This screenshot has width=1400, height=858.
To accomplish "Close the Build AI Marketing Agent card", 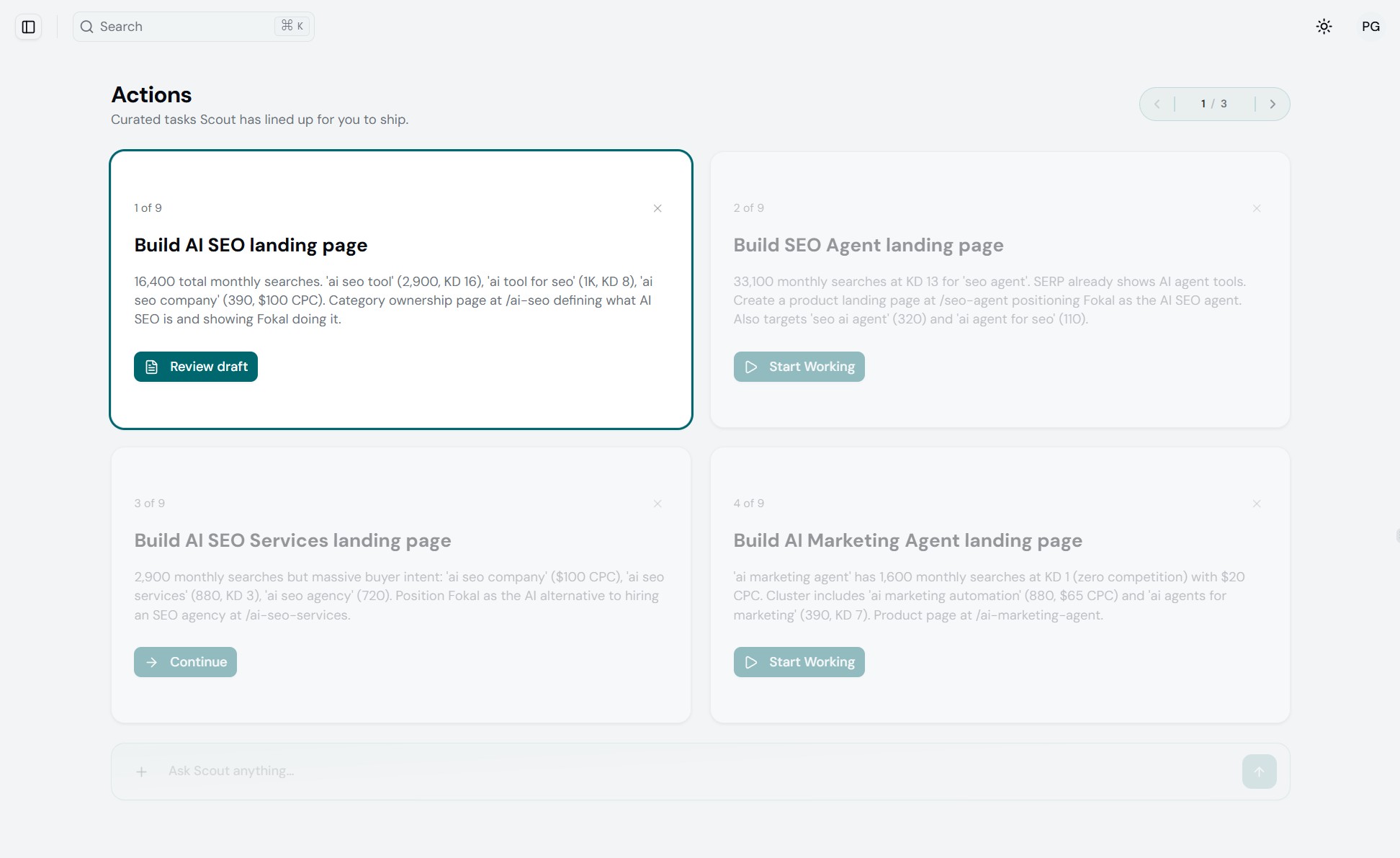I will [1257, 504].
